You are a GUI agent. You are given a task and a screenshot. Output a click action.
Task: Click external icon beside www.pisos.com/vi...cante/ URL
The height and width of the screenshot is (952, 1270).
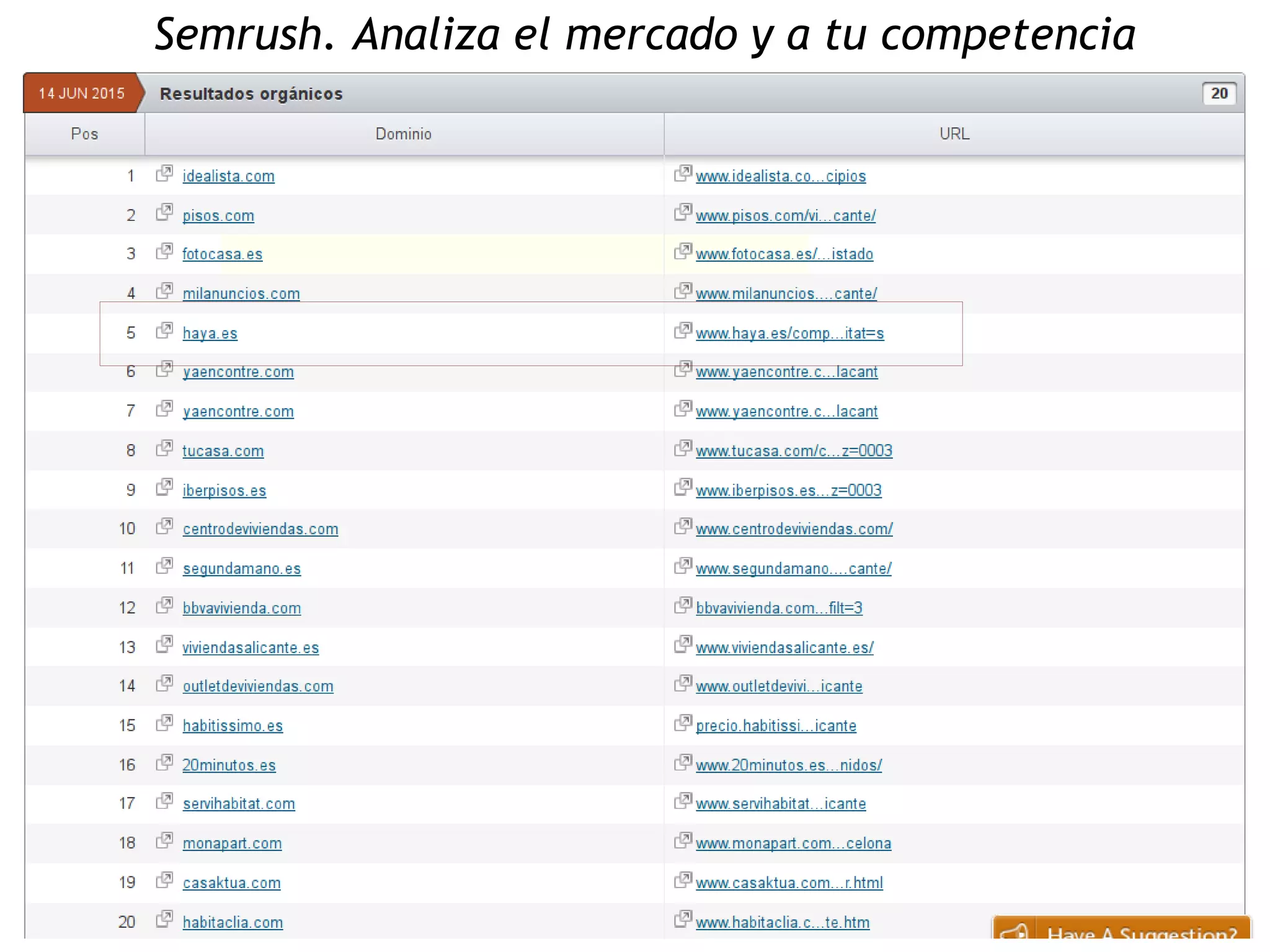tap(683, 213)
